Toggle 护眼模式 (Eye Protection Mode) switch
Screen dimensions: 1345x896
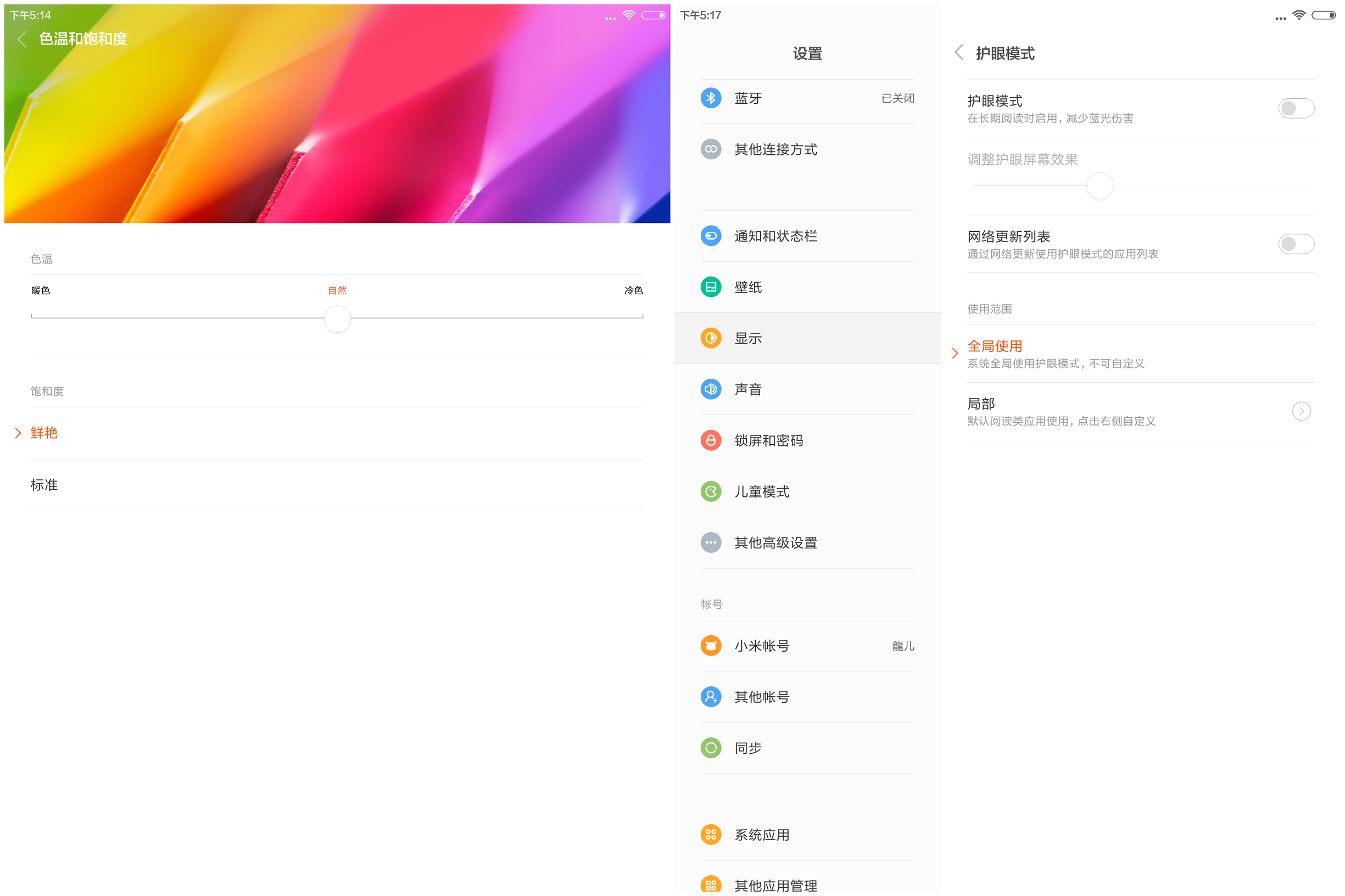(x=1295, y=108)
